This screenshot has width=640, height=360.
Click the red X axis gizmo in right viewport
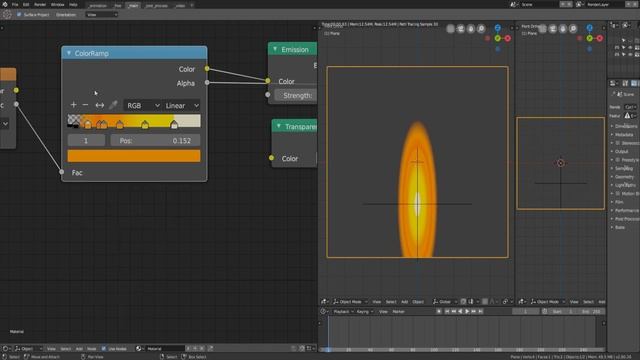click(600, 38)
